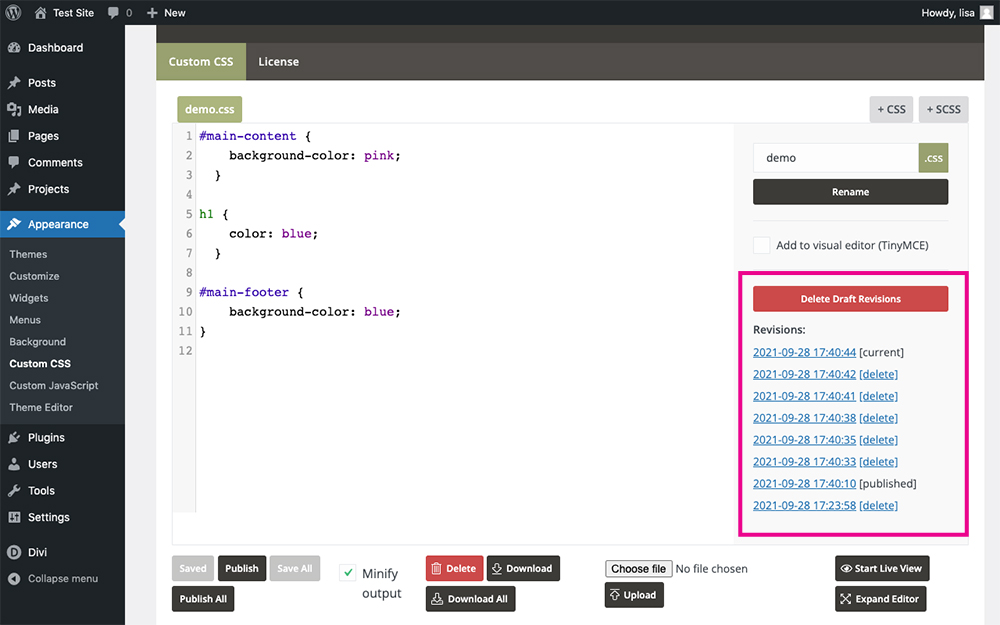Open the lisa user avatar

[x=986, y=13]
